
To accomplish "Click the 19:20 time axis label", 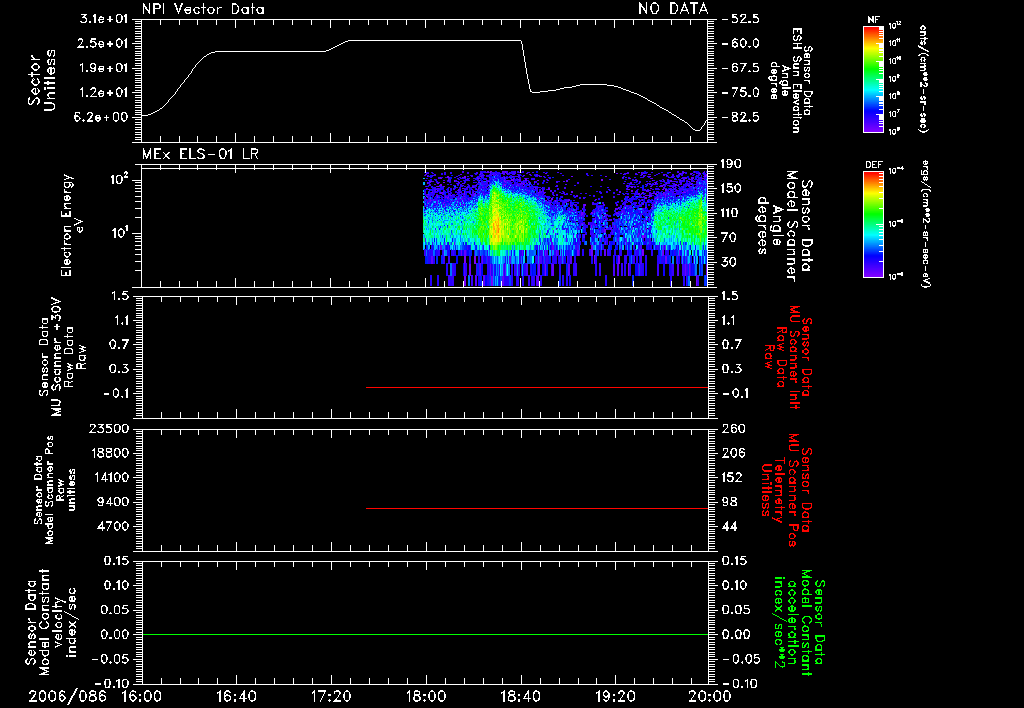I will (x=615, y=696).
